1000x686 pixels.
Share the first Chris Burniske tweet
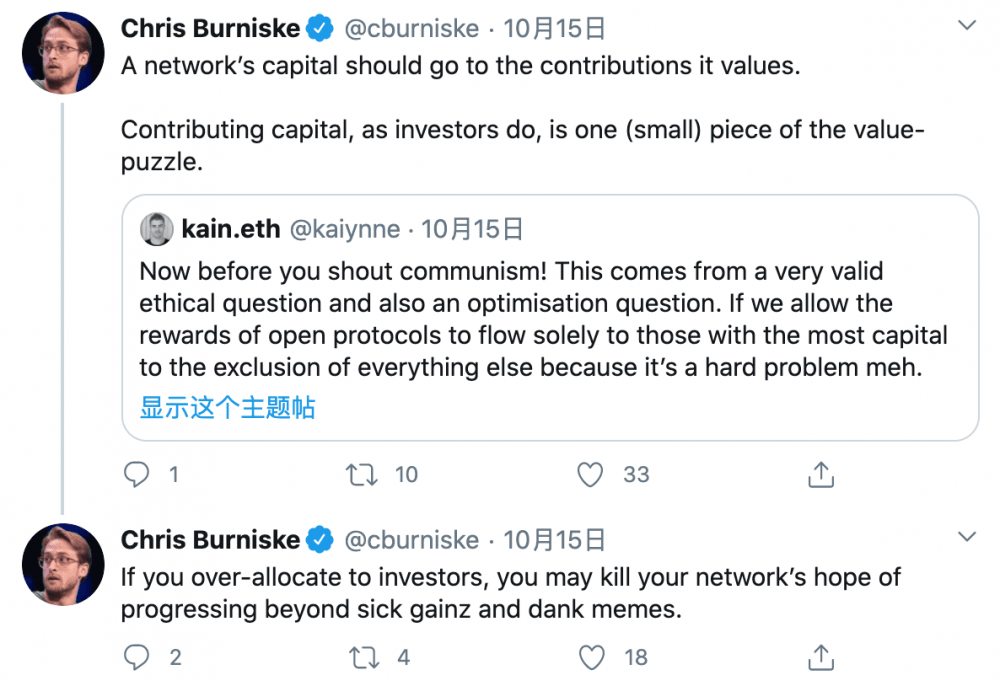pyautogui.click(x=820, y=474)
